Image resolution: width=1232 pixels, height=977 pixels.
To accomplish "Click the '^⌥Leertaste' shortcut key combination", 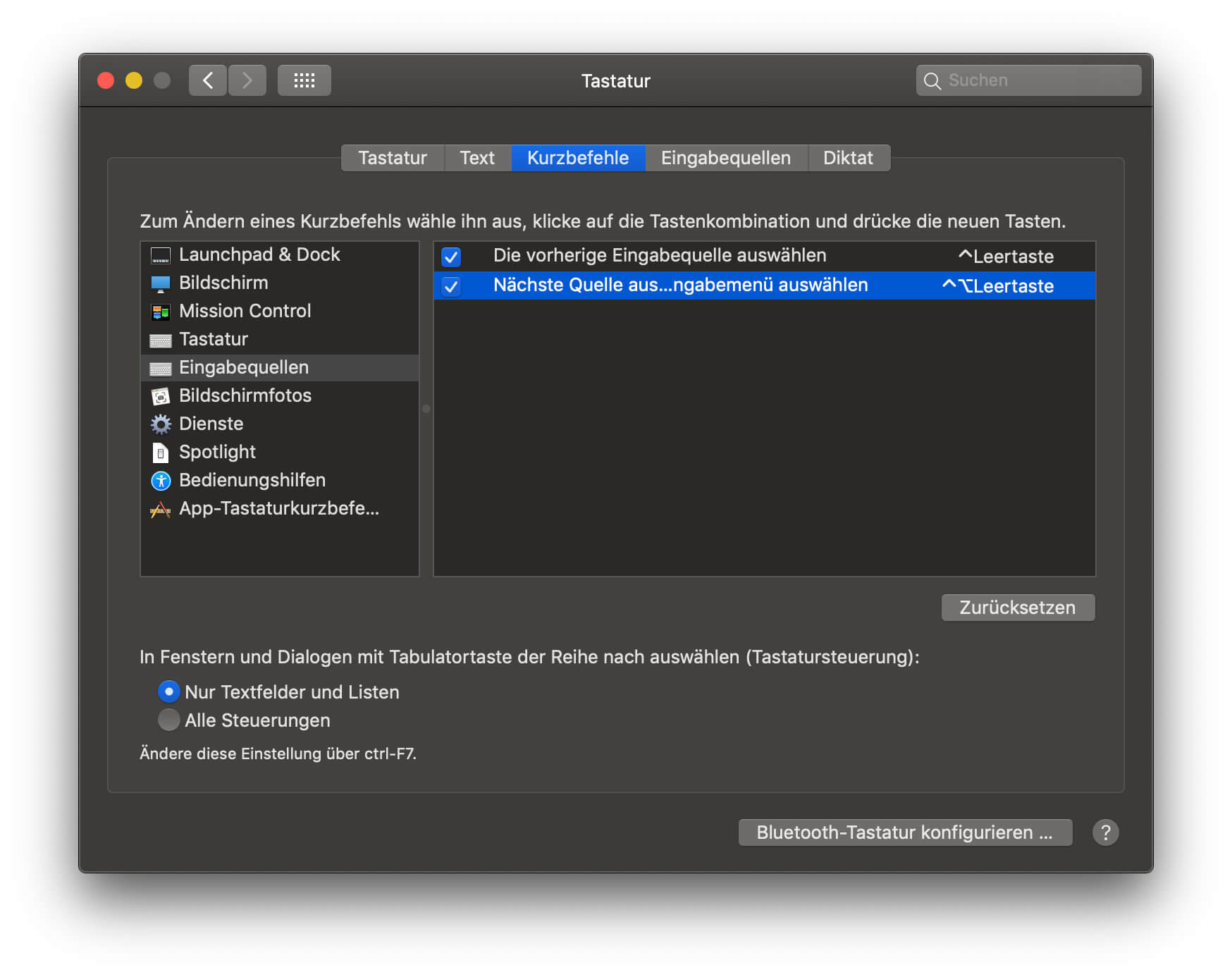I will pyautogui.click(x=998, y=286).
